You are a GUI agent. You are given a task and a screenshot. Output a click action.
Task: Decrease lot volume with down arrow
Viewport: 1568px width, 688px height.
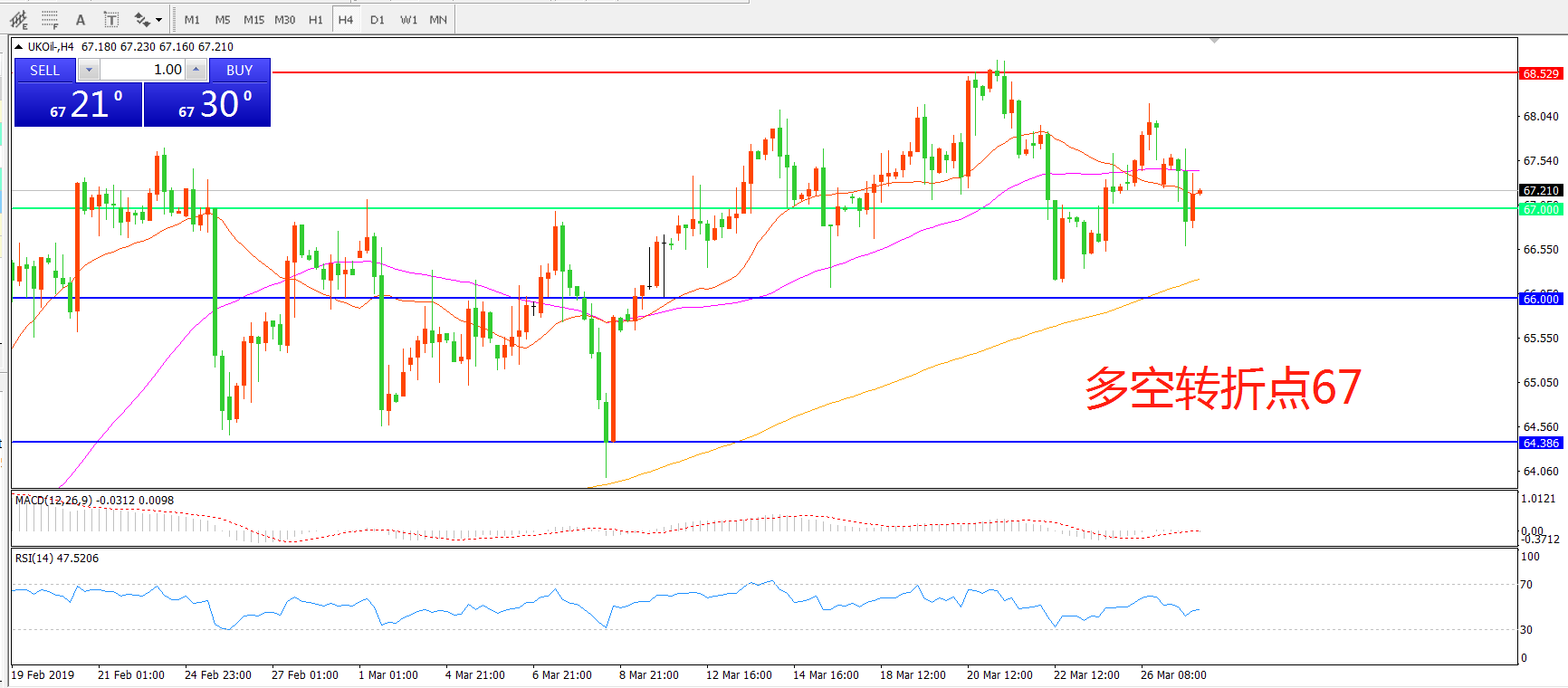click(89, 70)
